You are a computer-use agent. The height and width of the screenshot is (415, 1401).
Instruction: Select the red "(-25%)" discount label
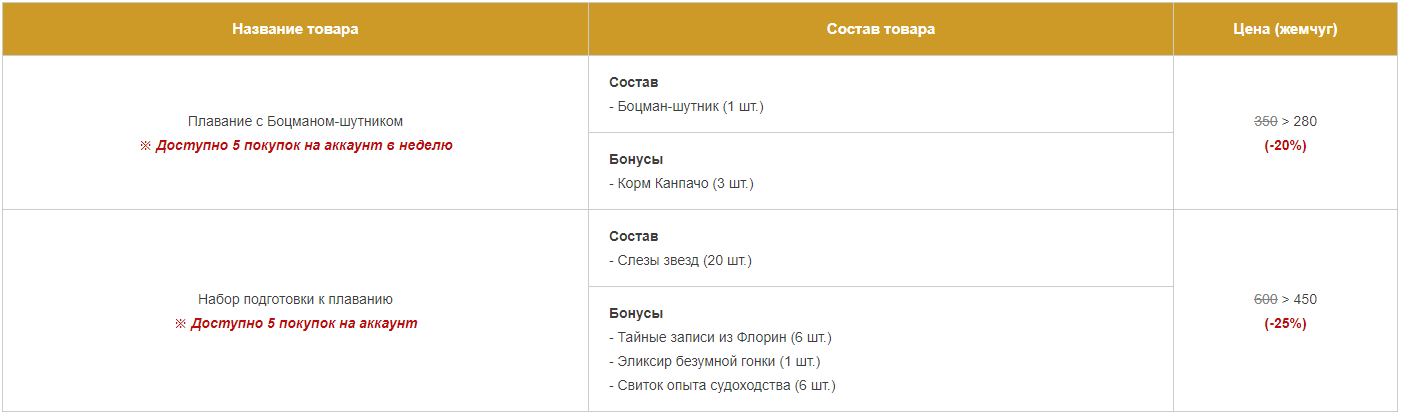tap(1285, 323)
